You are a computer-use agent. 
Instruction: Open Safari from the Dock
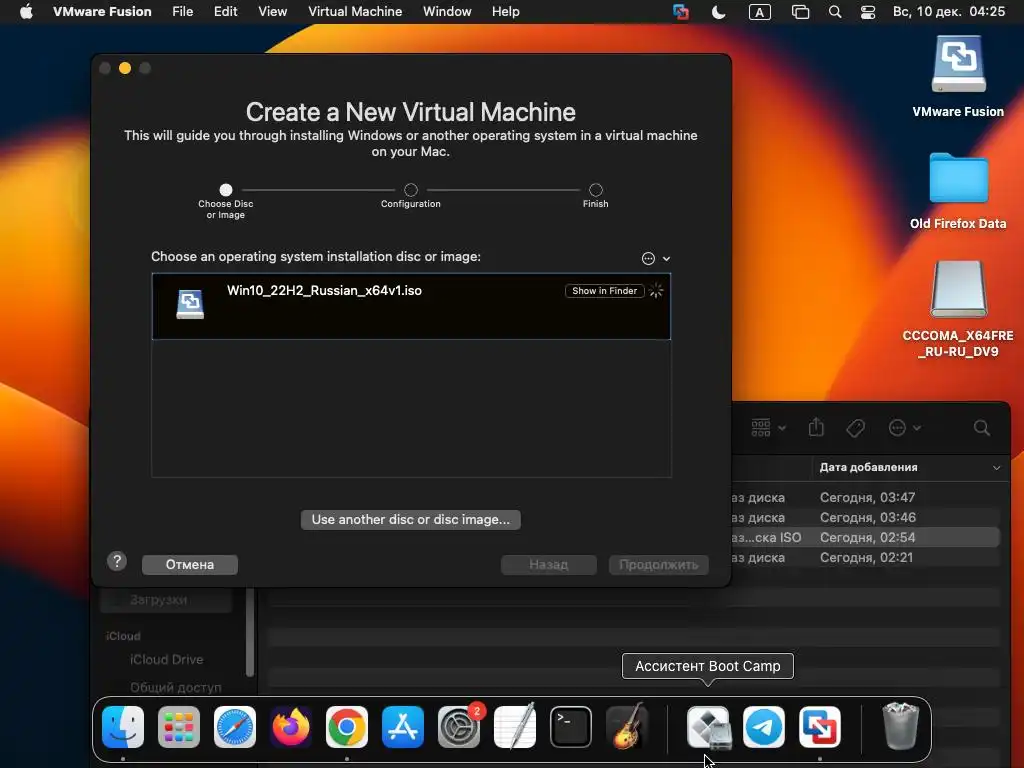235,727
